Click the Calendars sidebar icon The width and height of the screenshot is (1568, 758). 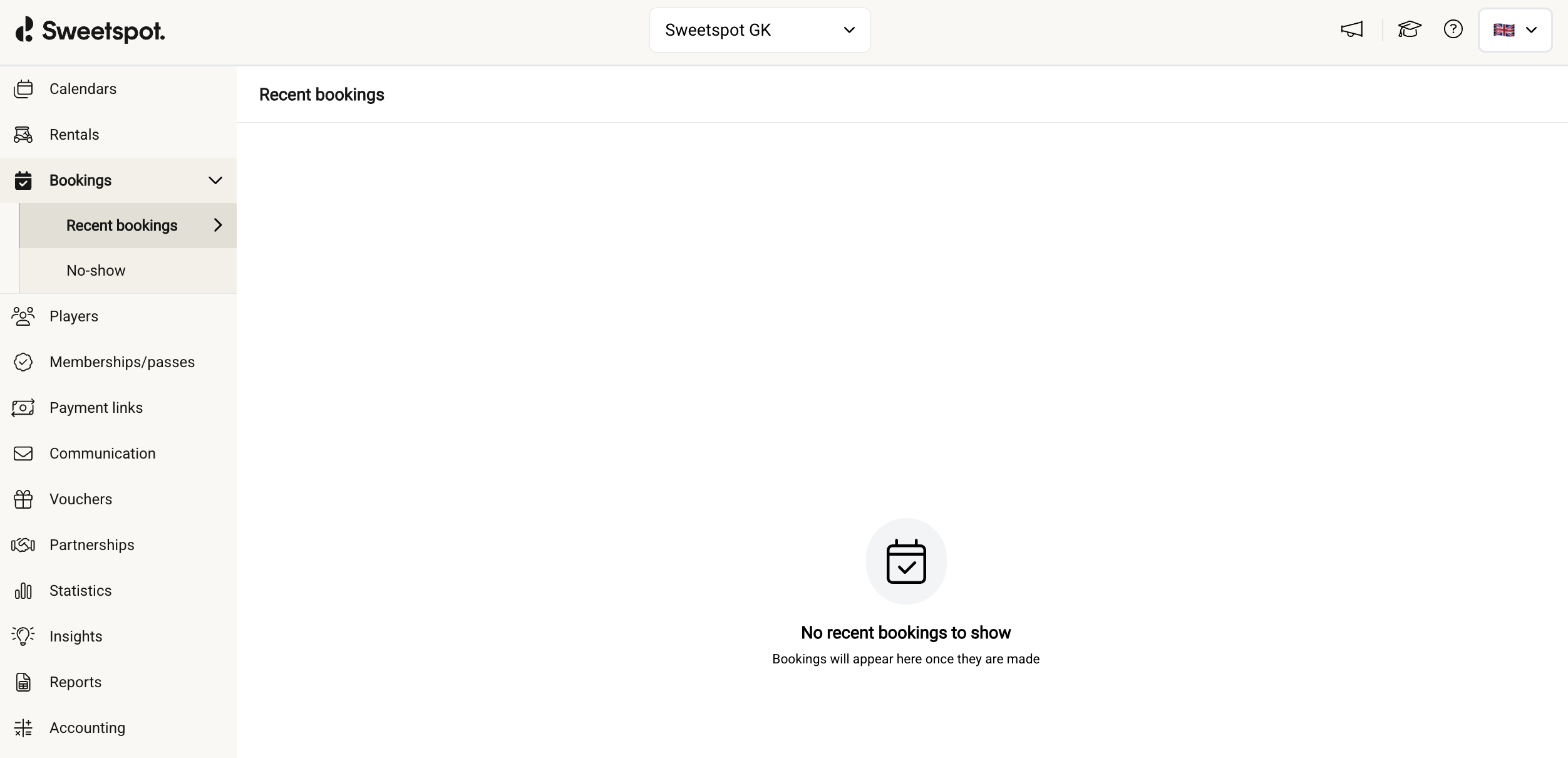[23, 89]
